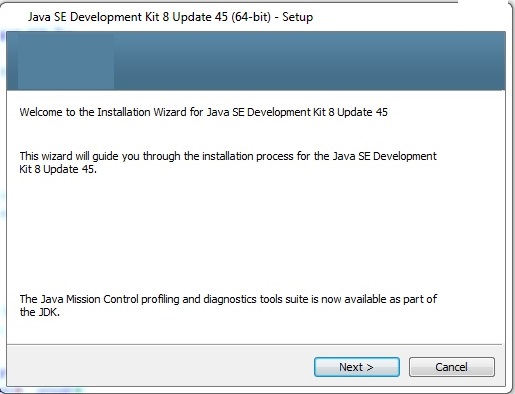
Task: Cancel the JDK installation
Action: point(452,367)
